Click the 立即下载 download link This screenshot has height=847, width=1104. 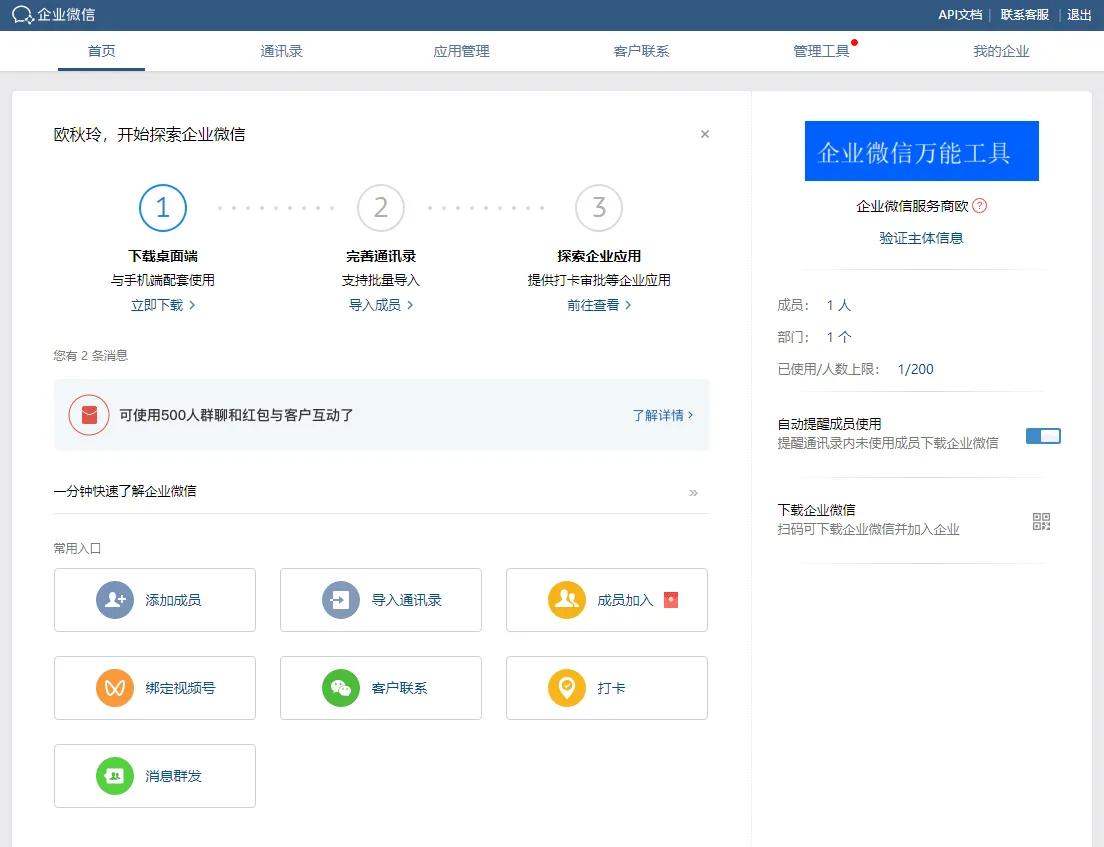click(158, 305)
